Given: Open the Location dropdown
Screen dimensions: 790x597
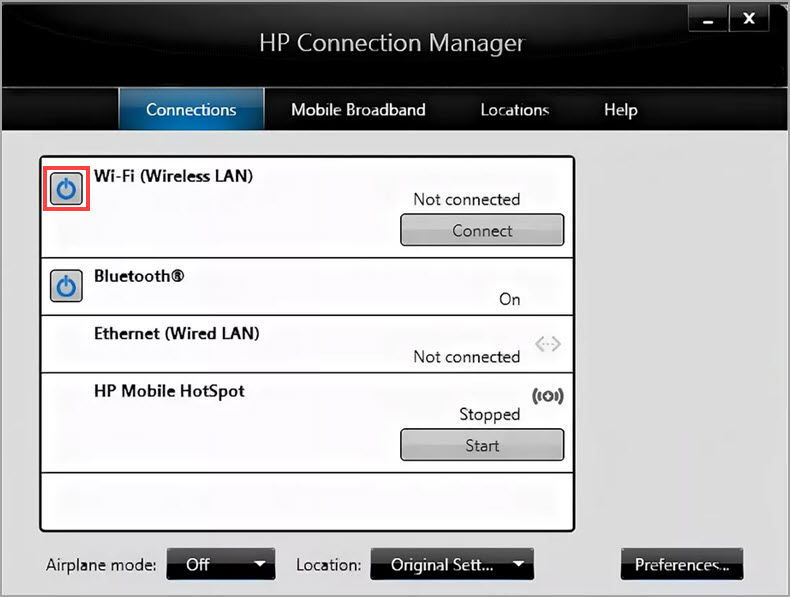Looking at the screenshot, I should (452, 564).
